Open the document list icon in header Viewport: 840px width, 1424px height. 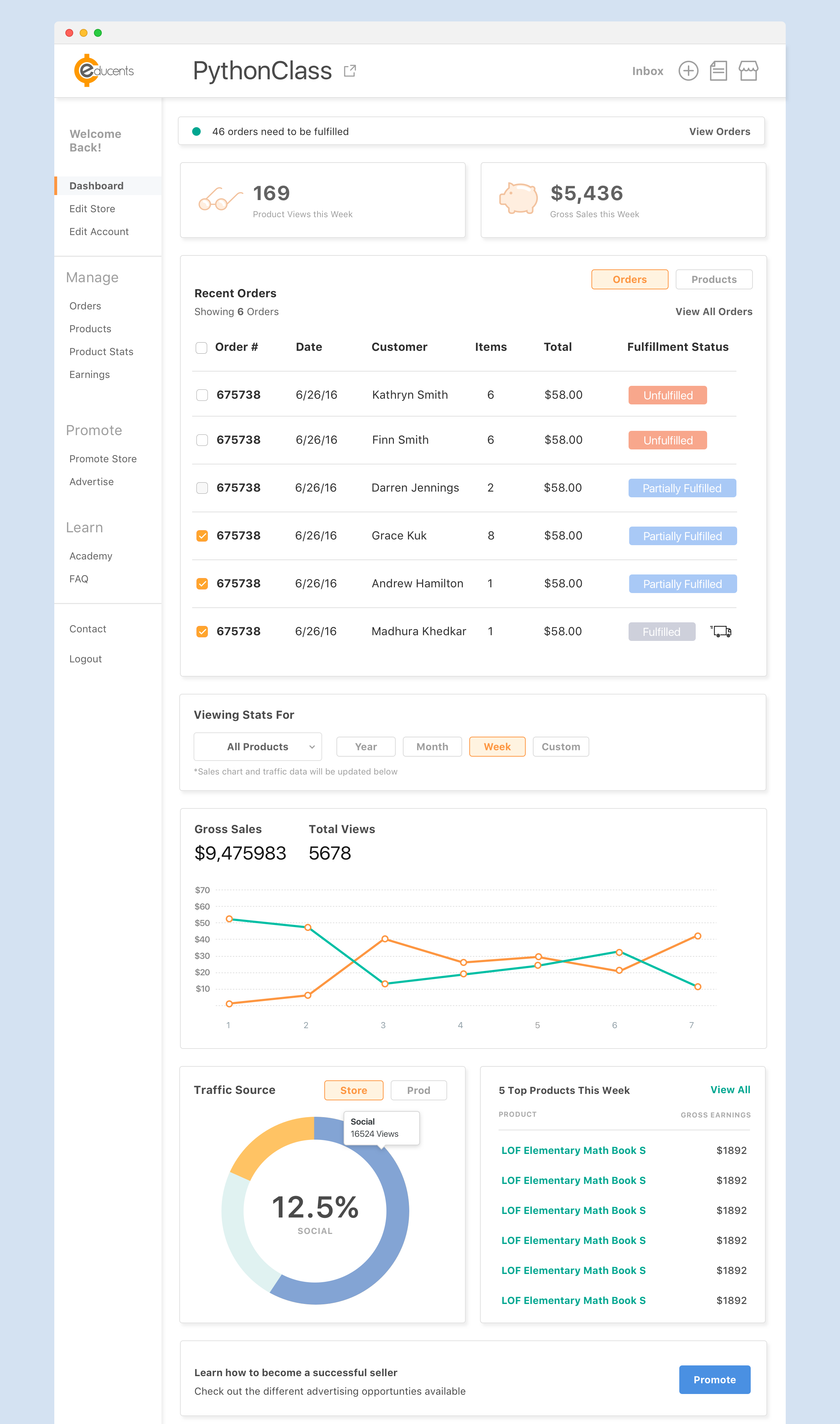718,71
